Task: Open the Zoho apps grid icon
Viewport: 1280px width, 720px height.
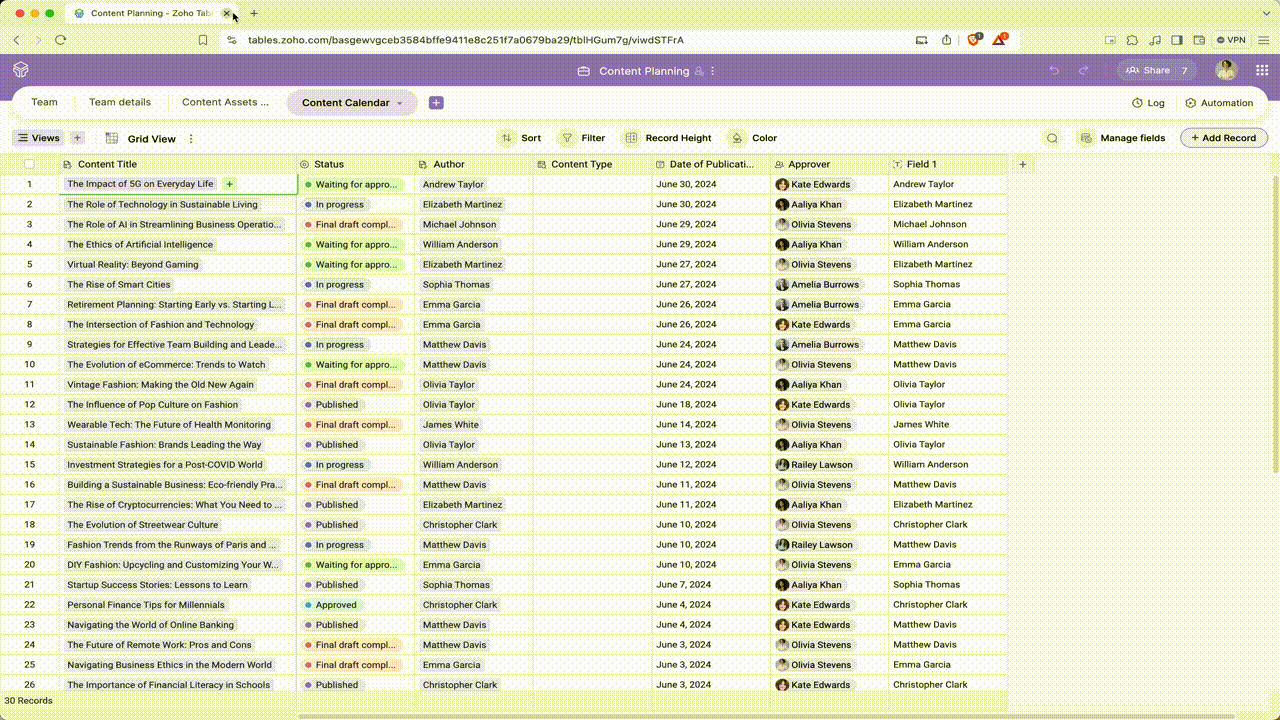Action: click(x=1262, y=70)
